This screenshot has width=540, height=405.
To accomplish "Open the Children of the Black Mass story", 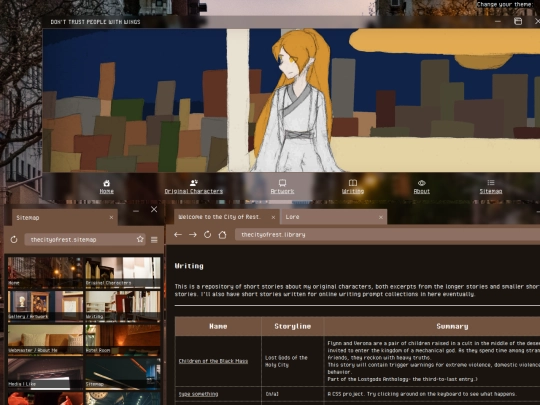I will pyautogui.click(x=213, y=361).
